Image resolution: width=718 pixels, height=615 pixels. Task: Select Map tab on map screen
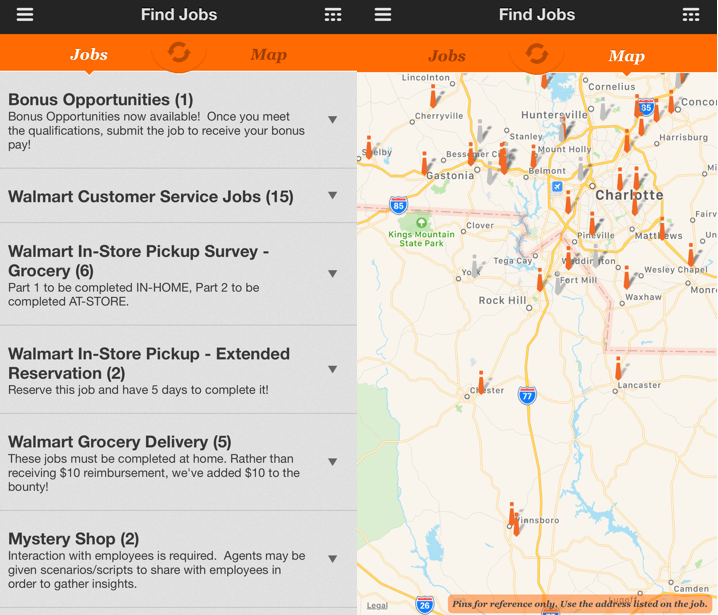coord(626,56)
